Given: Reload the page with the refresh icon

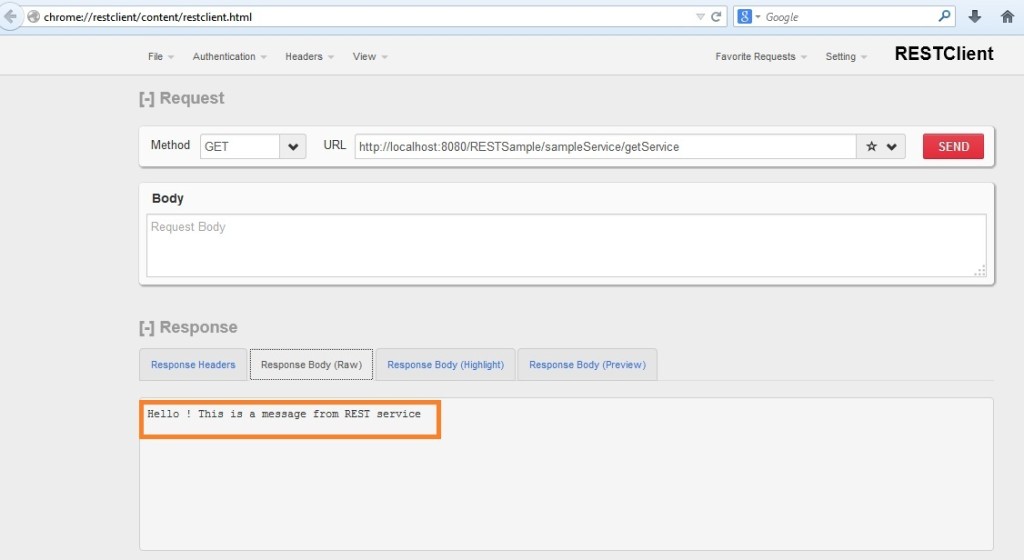Looking at the screenshot, I should point(716,17).
